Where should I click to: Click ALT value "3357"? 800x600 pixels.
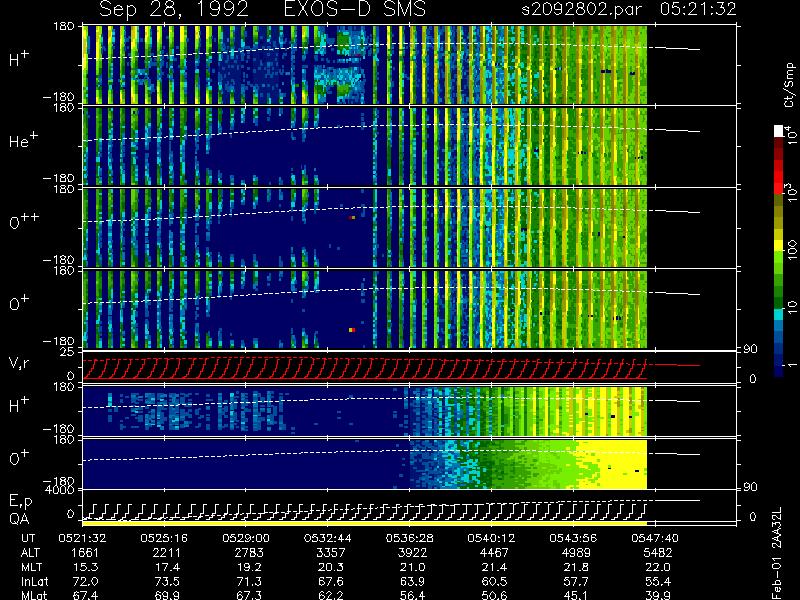(x=331, y=553)
